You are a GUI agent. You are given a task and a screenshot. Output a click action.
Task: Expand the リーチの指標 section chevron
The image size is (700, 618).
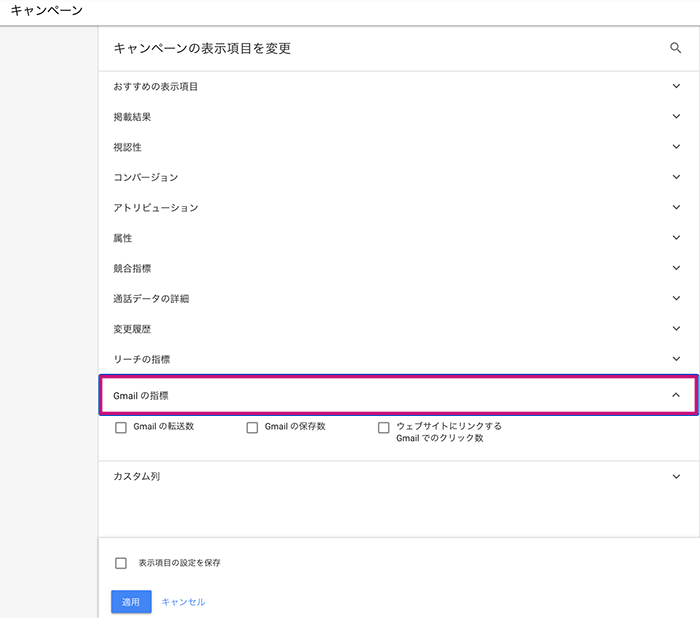(676, 359)
